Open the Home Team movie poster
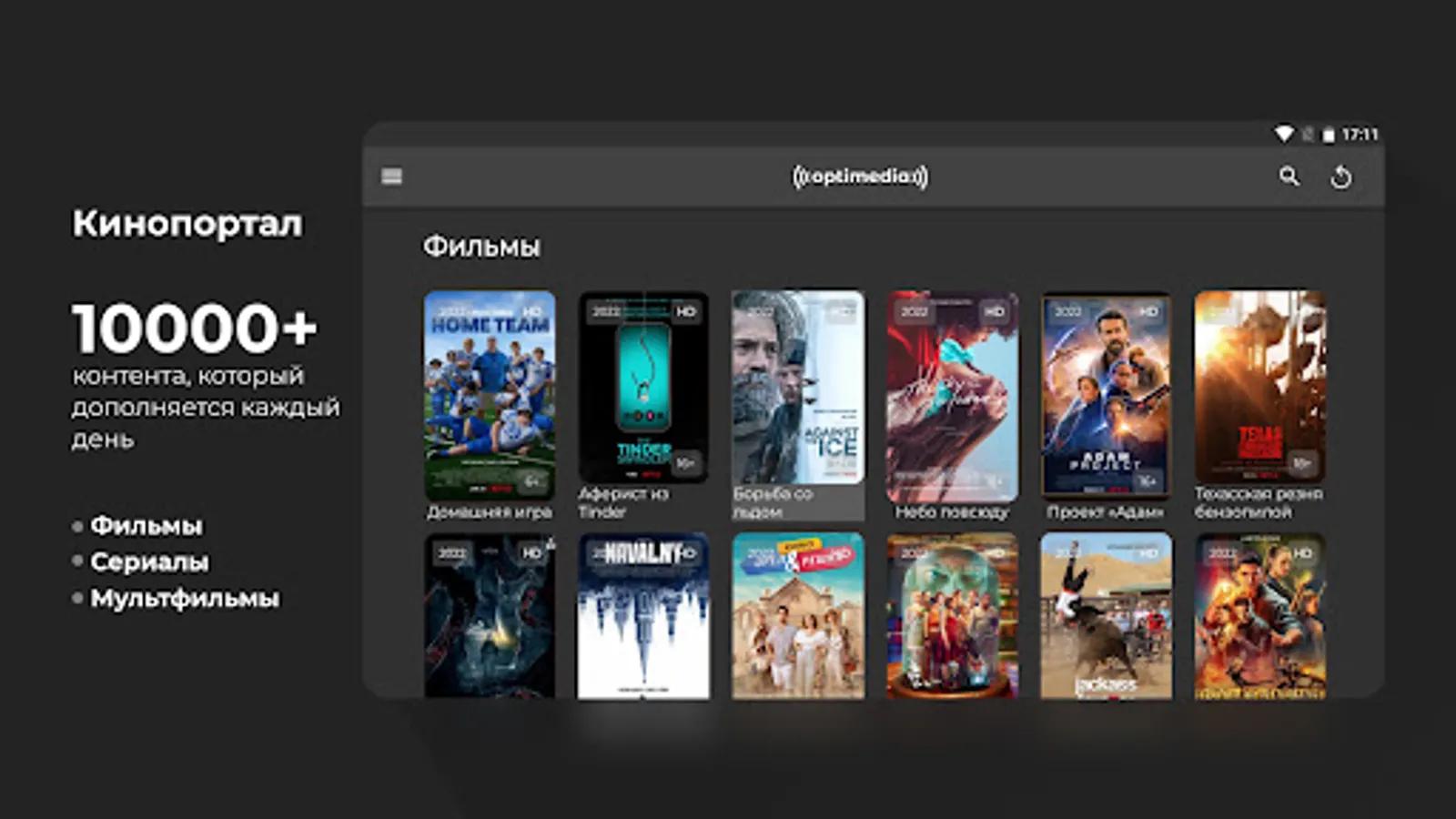Viewport: 1456px width, 819px height. tap(490, 395)
